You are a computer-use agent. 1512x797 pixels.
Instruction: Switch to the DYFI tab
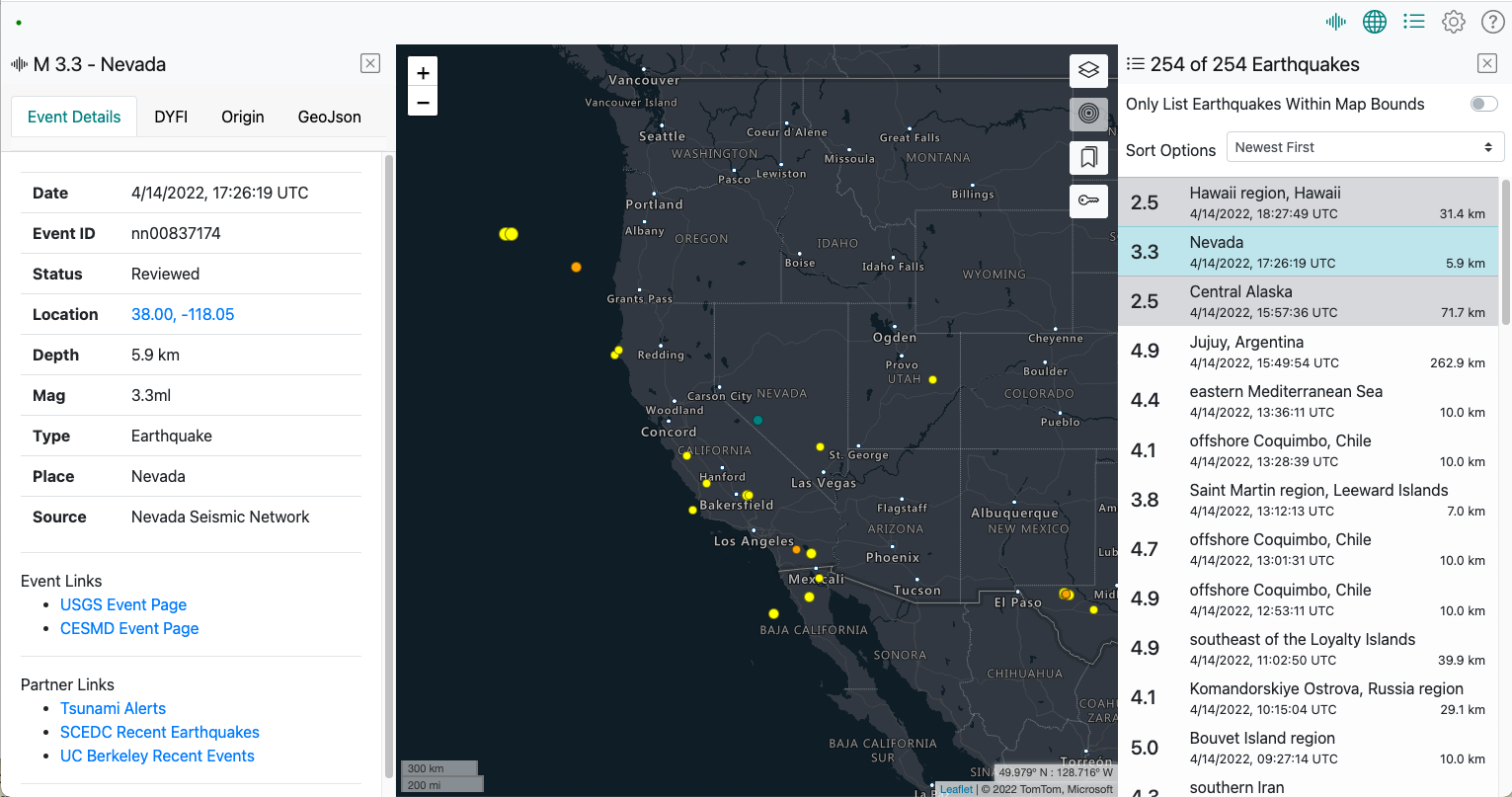pos(171,117)
